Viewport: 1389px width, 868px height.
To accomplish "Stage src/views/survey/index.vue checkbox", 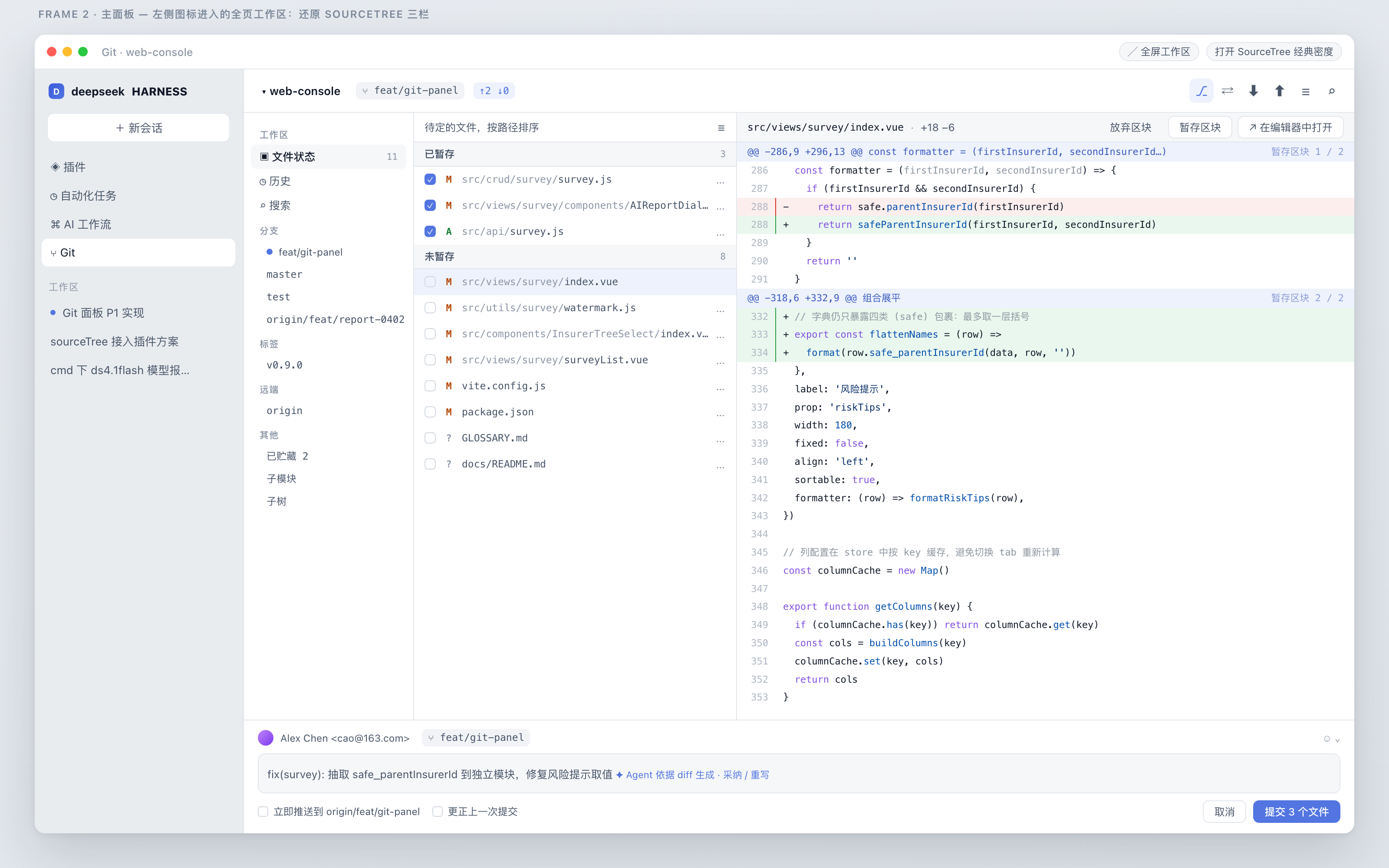I will [430, 281].
